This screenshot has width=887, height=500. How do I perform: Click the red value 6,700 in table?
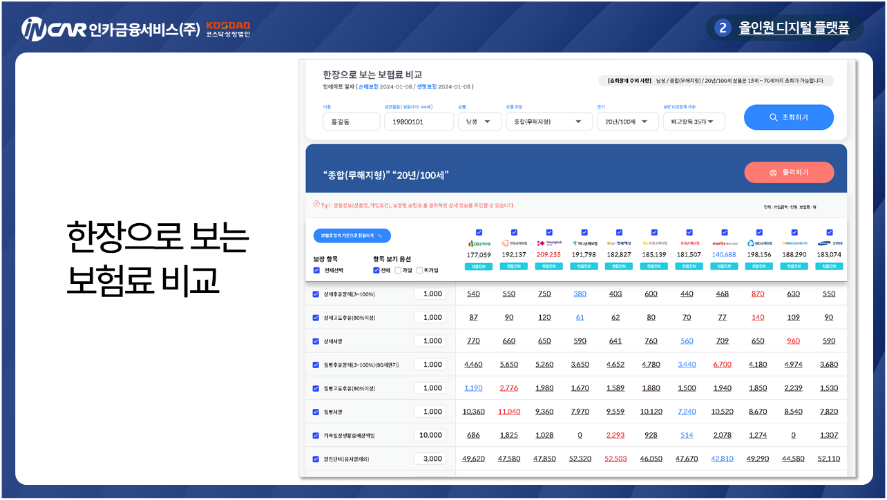click(x=722, y=365)
